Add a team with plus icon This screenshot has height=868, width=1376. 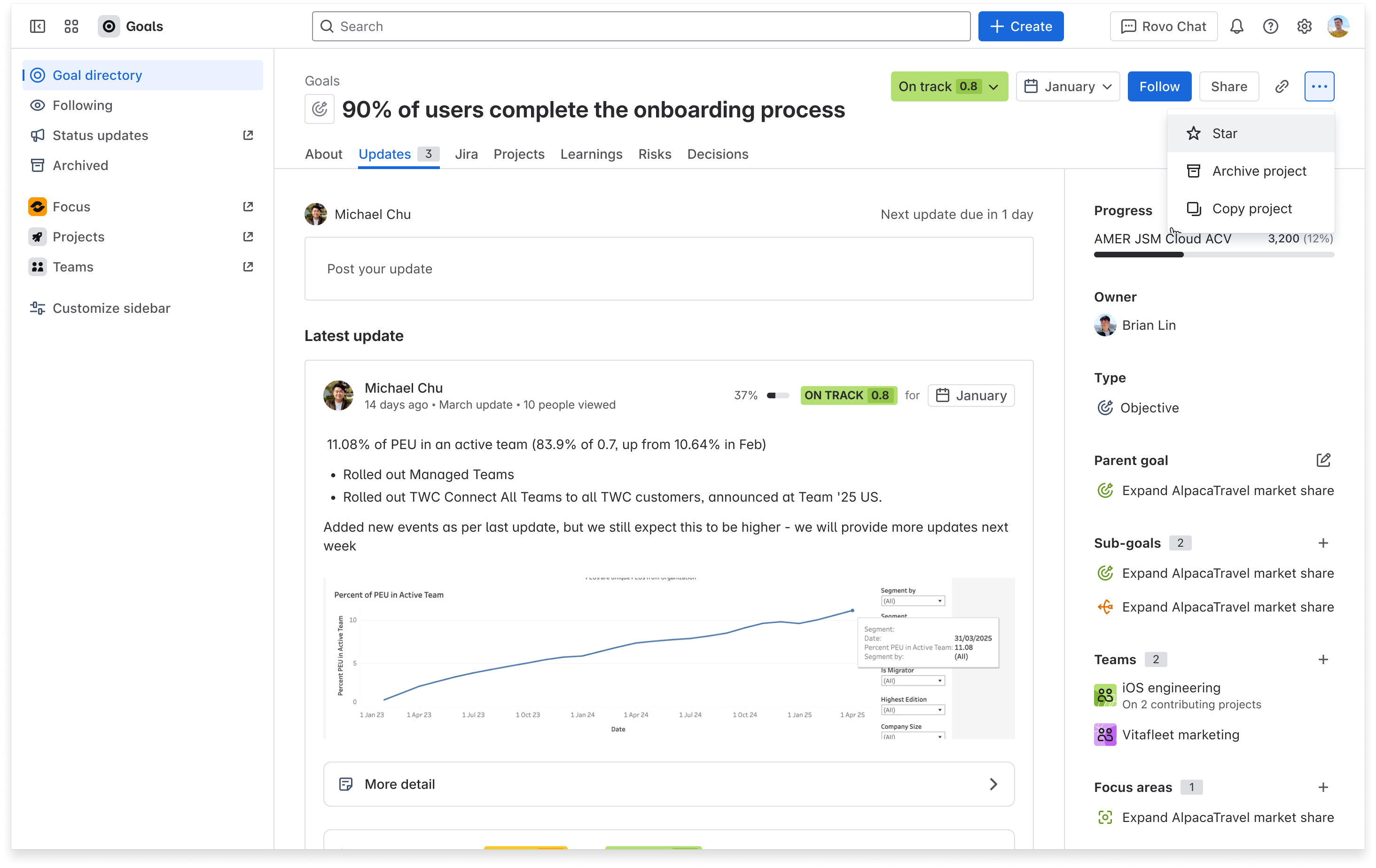1323,659
